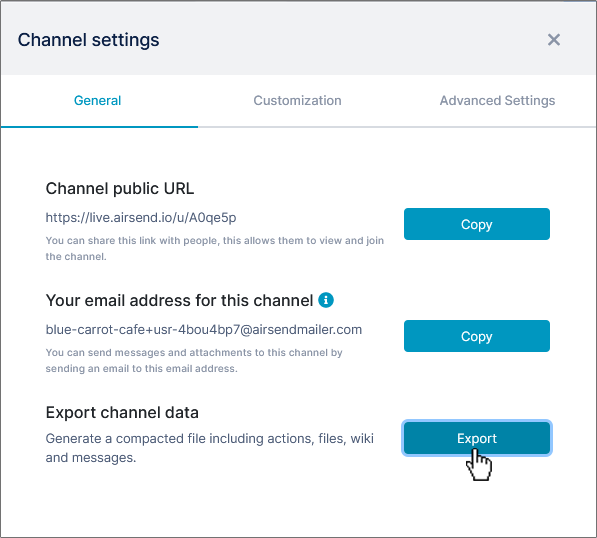This screenshot has width=597, height=538.
Task: Click the Channel settings dialog title
Action: coord(88,40)
